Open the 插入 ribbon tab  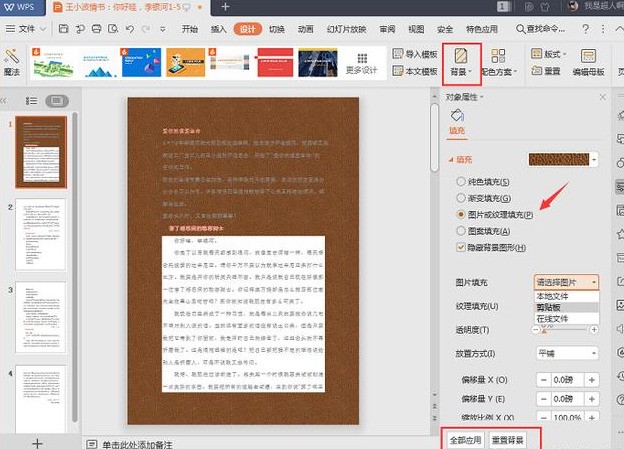217,29
